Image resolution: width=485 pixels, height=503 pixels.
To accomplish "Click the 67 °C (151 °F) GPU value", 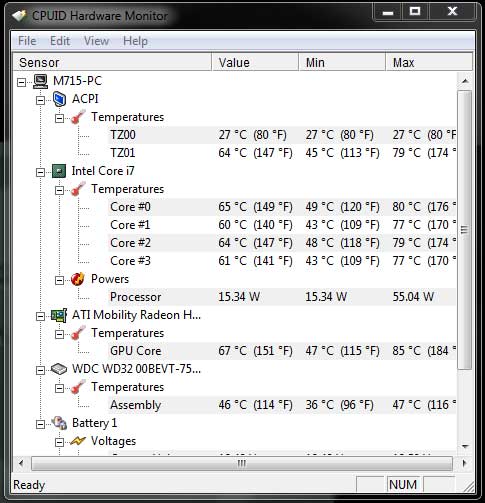I will click(x=255, y=351).
